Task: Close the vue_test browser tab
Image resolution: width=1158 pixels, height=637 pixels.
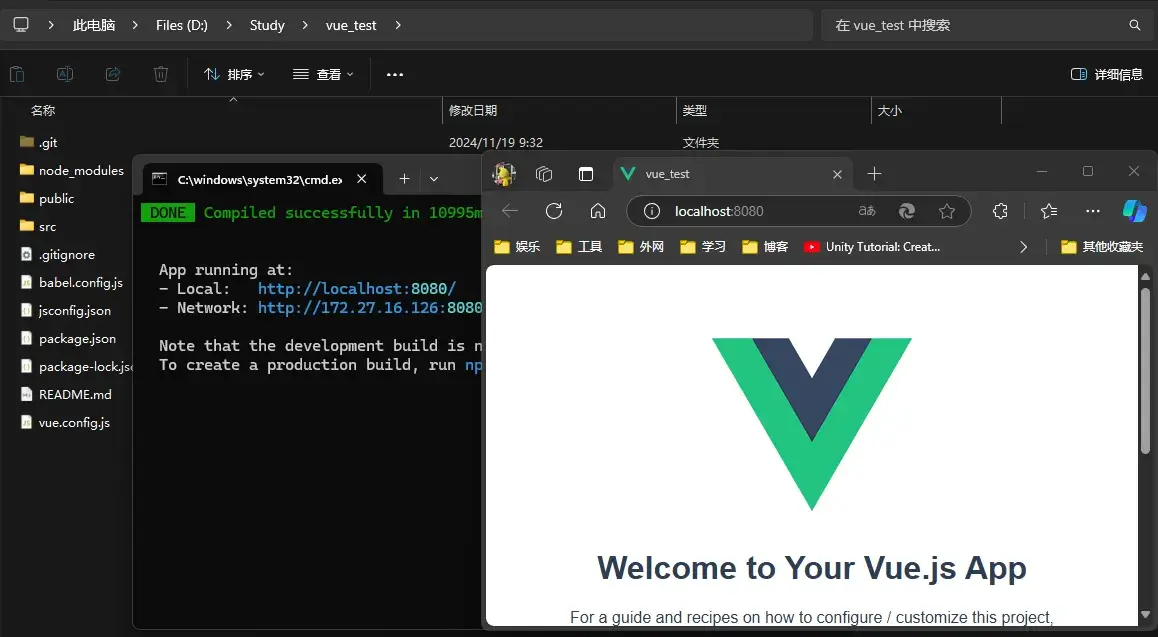Action: 837,174
